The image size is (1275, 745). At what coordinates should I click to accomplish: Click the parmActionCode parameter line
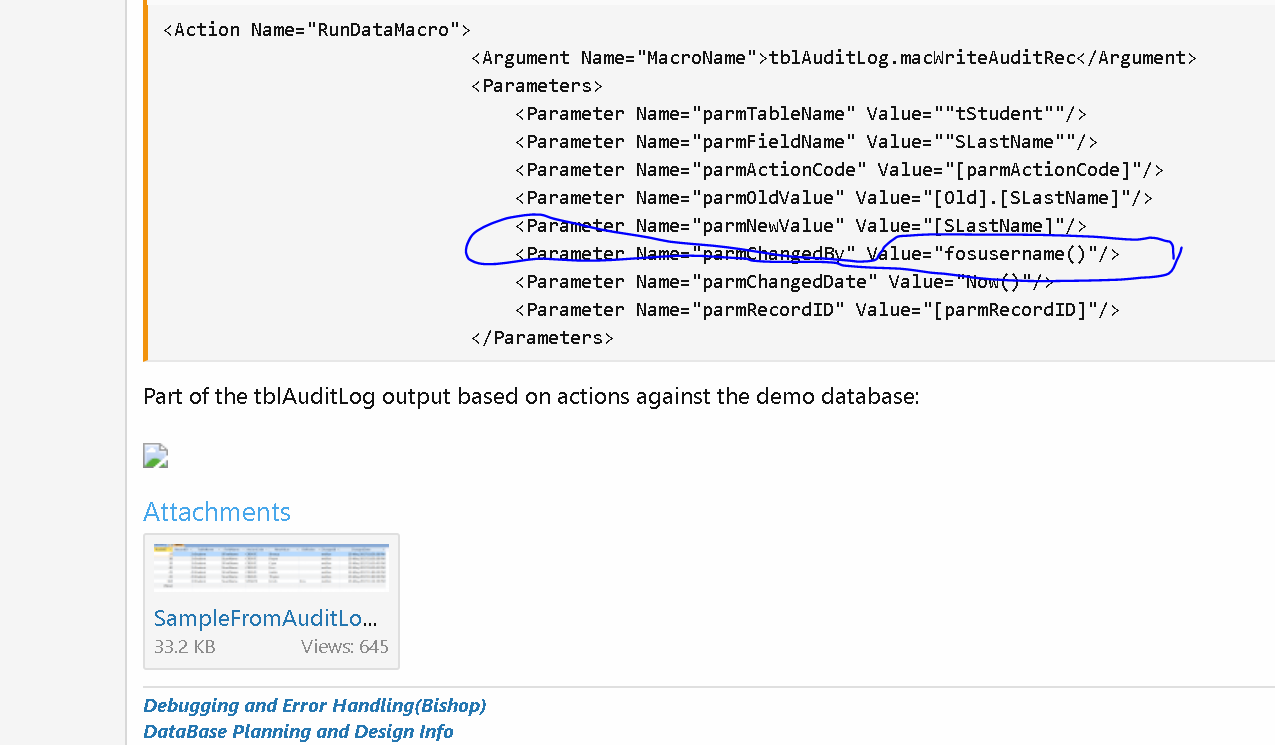tap(839, 170)
